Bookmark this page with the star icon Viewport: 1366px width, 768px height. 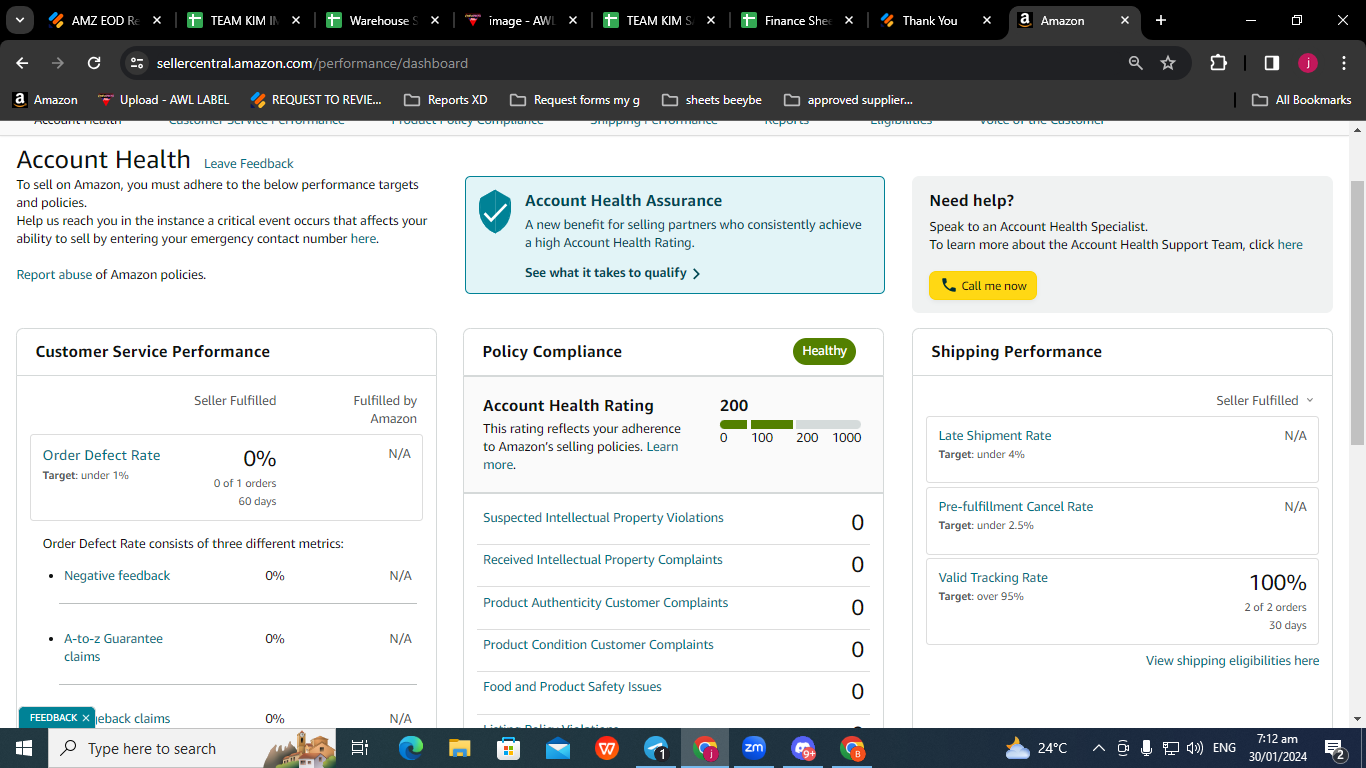pos(1168,63)
